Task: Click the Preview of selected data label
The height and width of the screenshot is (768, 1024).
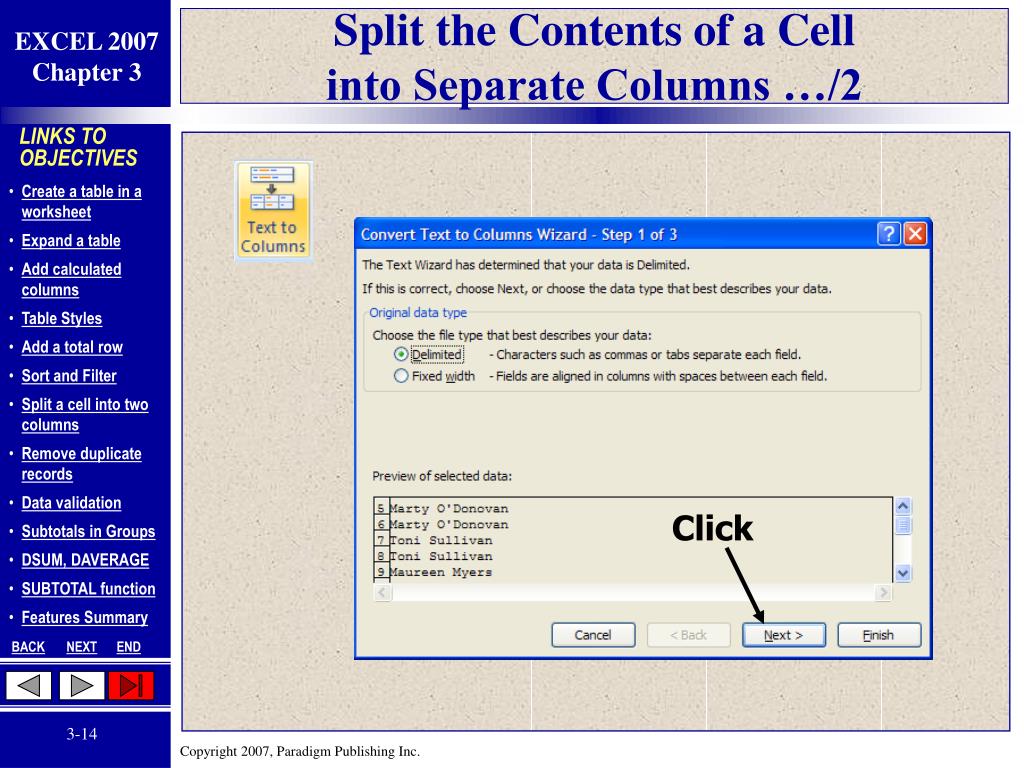Action: pos(442,476)
